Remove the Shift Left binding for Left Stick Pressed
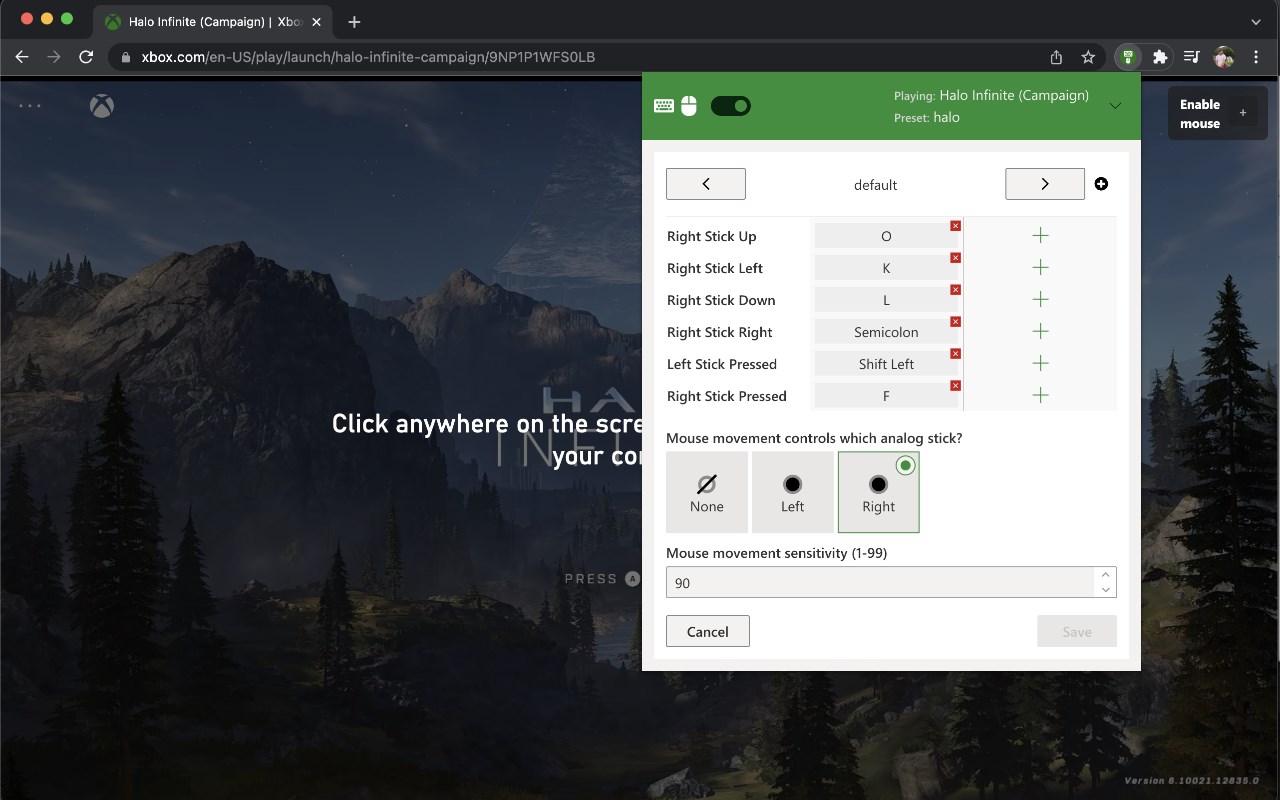Viewport: 1280px width, 800px height. pyautogui.click(x=955, y=354)
